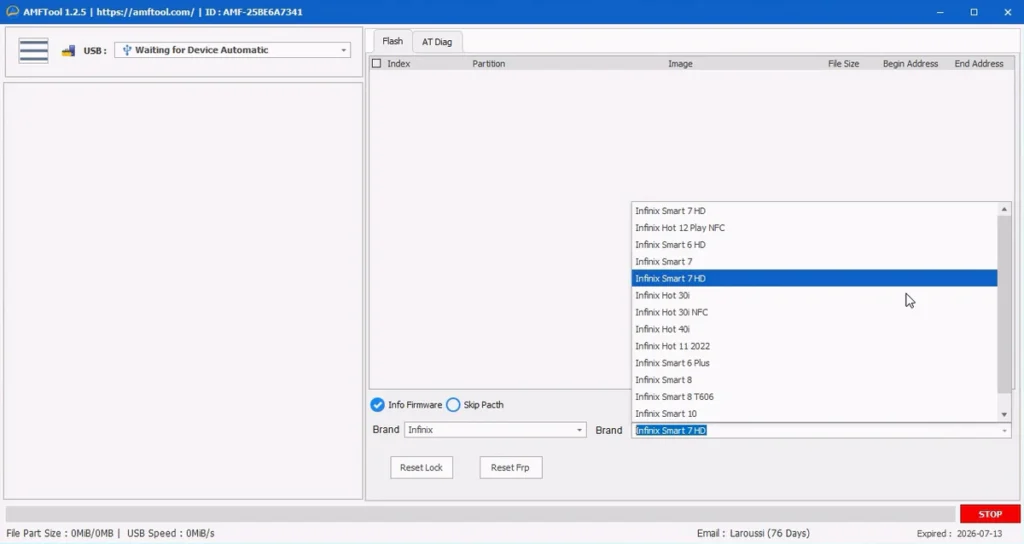Click the red STOP button

[989, 514]
